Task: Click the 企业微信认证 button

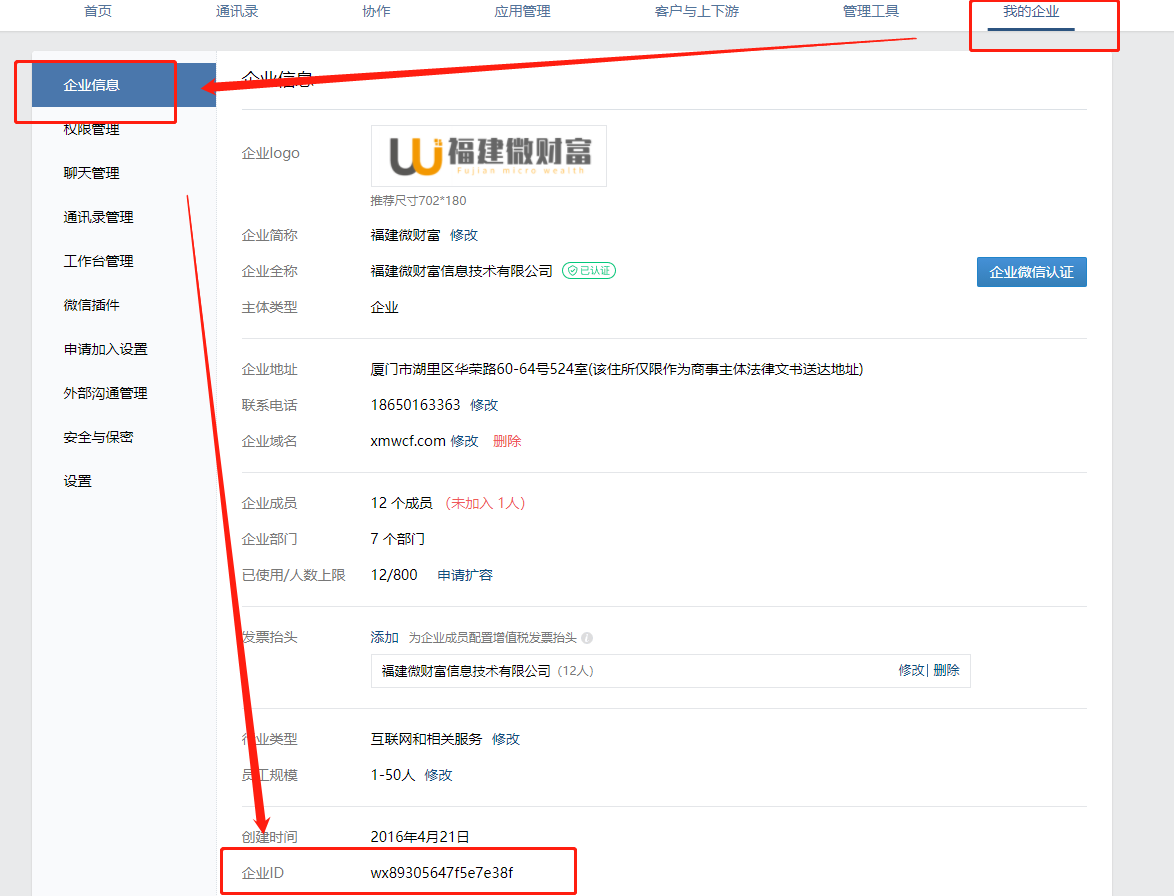Action: (x=1032, y=272)
